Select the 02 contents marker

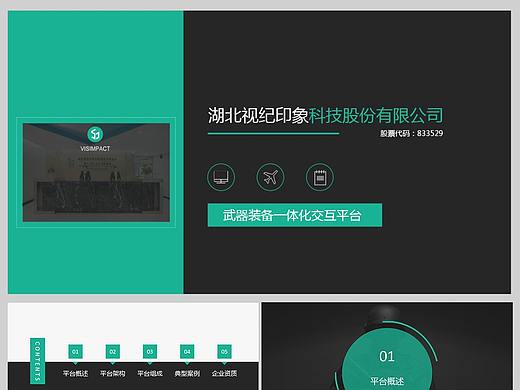(x=113, y=352)
